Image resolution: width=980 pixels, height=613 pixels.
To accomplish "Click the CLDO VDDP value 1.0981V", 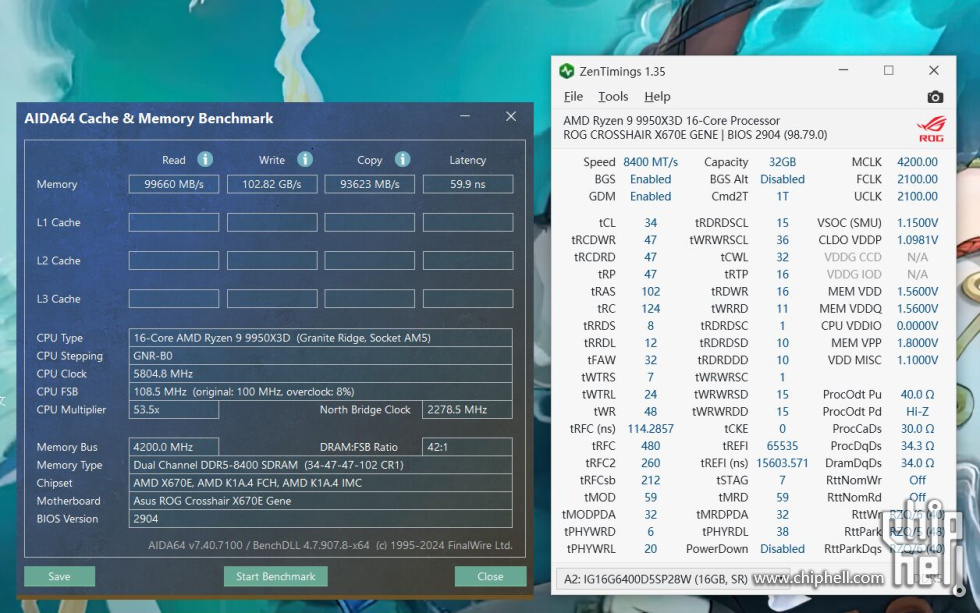I will click(x=918, y=239).
